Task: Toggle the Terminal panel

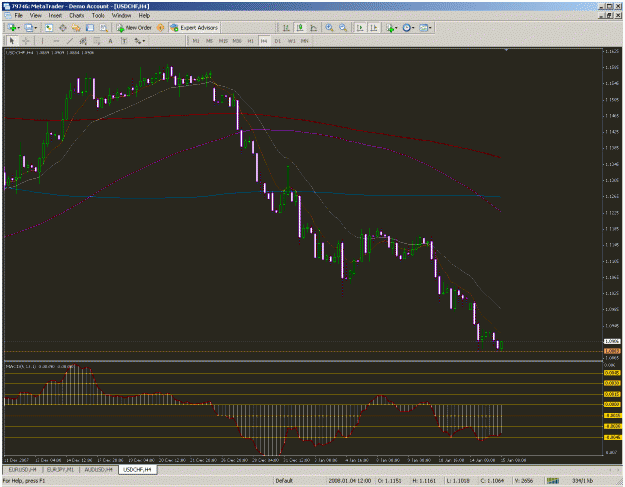Action: (90, 27)
